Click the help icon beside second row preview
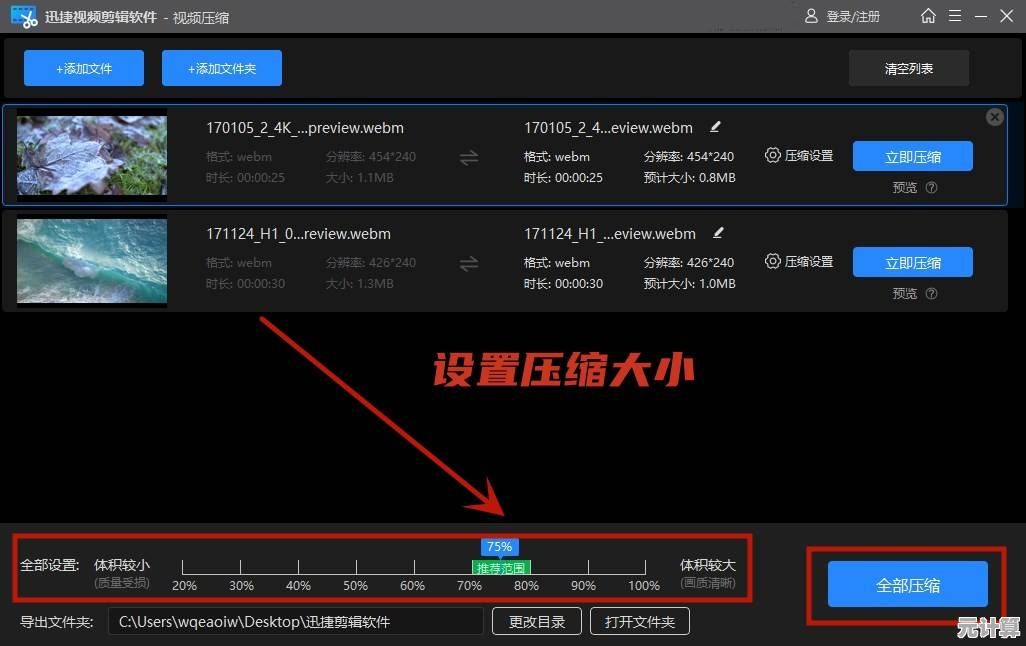Viewport: 1026px width, 646px height. click(x=931, y=293)
